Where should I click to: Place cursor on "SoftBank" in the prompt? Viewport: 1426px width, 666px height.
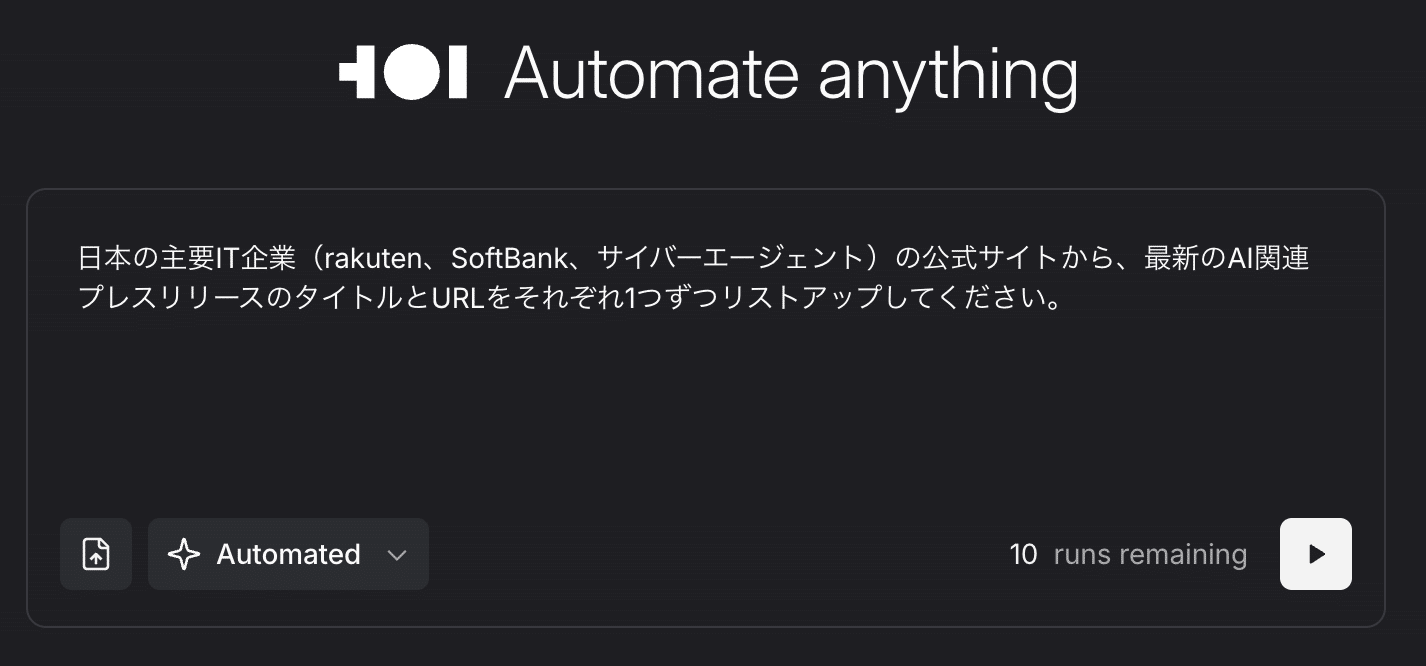pyautogui.click(x=495, y=259)
